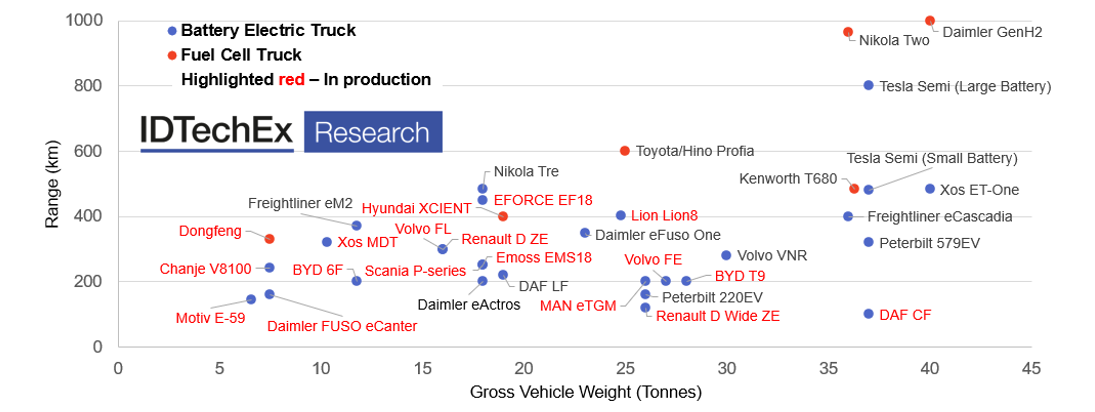Viewport: 1095px width, 412px height.
Task: Select the Hyundai XCIENT label
Action: coord(416,208)
